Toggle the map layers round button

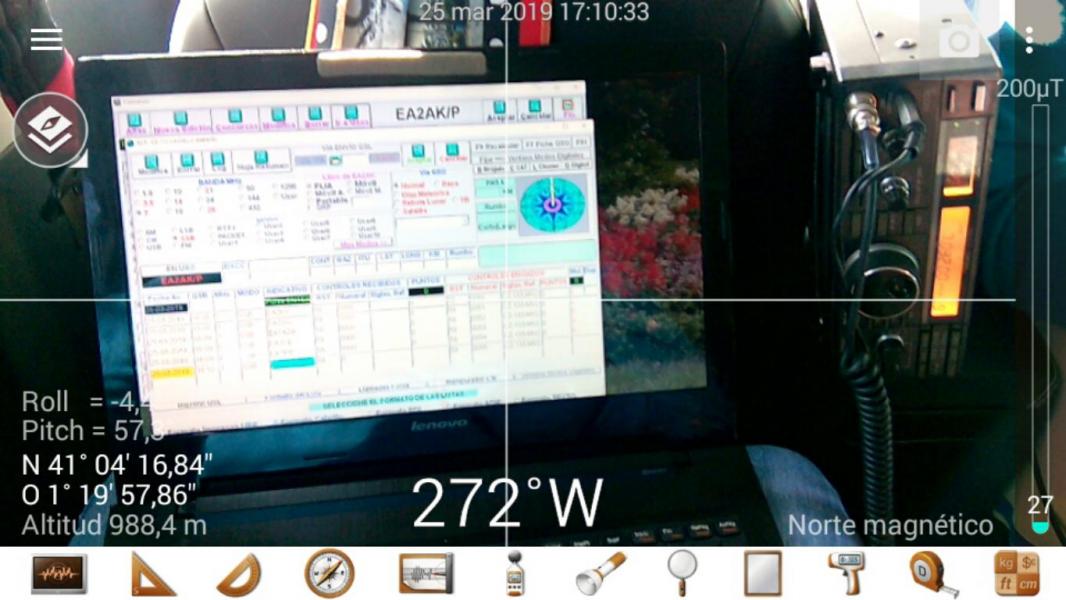(x=50, y=130)
